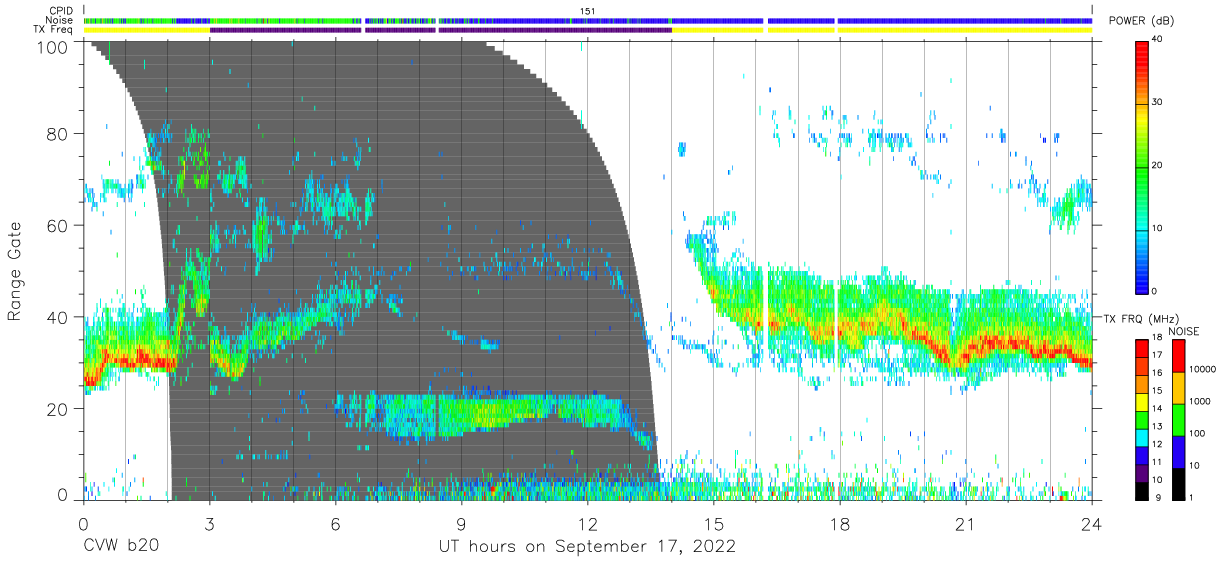Screen dimensions: 1228x567
Task: Click the y-axis tick label '100'
Action: 53,46
